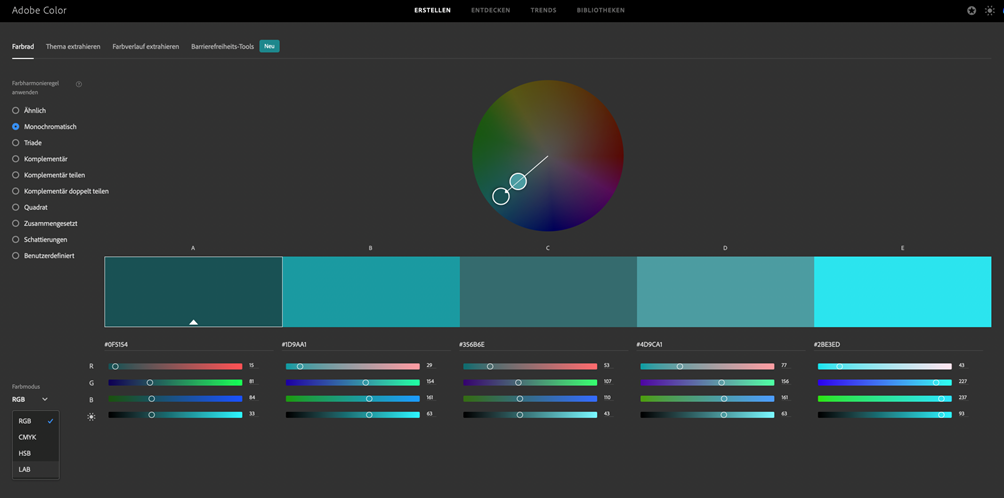The image size is (1004, 498).
Task: Click the Adobe Color logo
Action: point(39,10)
